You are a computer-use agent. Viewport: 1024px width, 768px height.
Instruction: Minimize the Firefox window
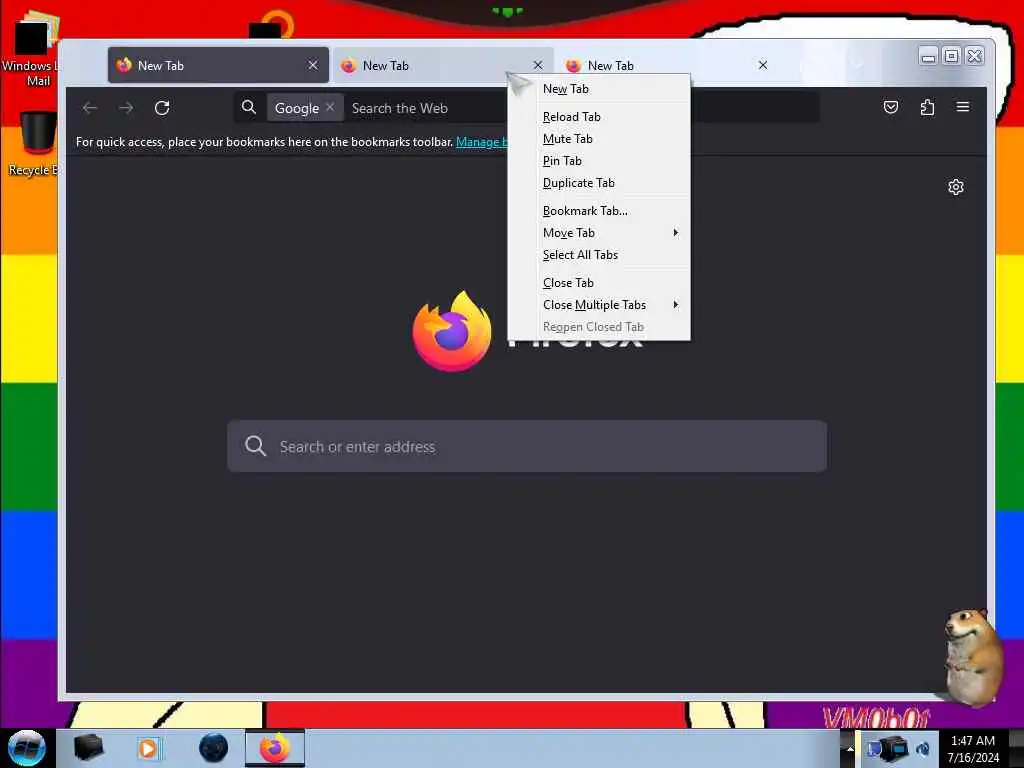point(928,57)
